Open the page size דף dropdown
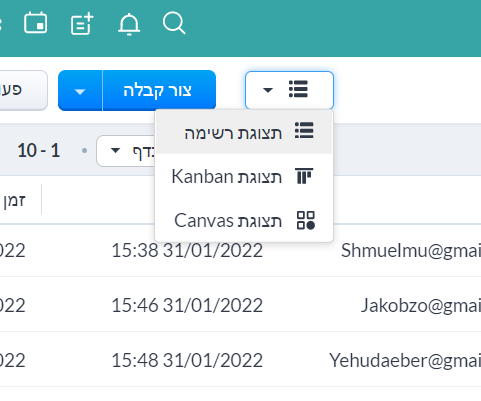 [x=126, y=151]
